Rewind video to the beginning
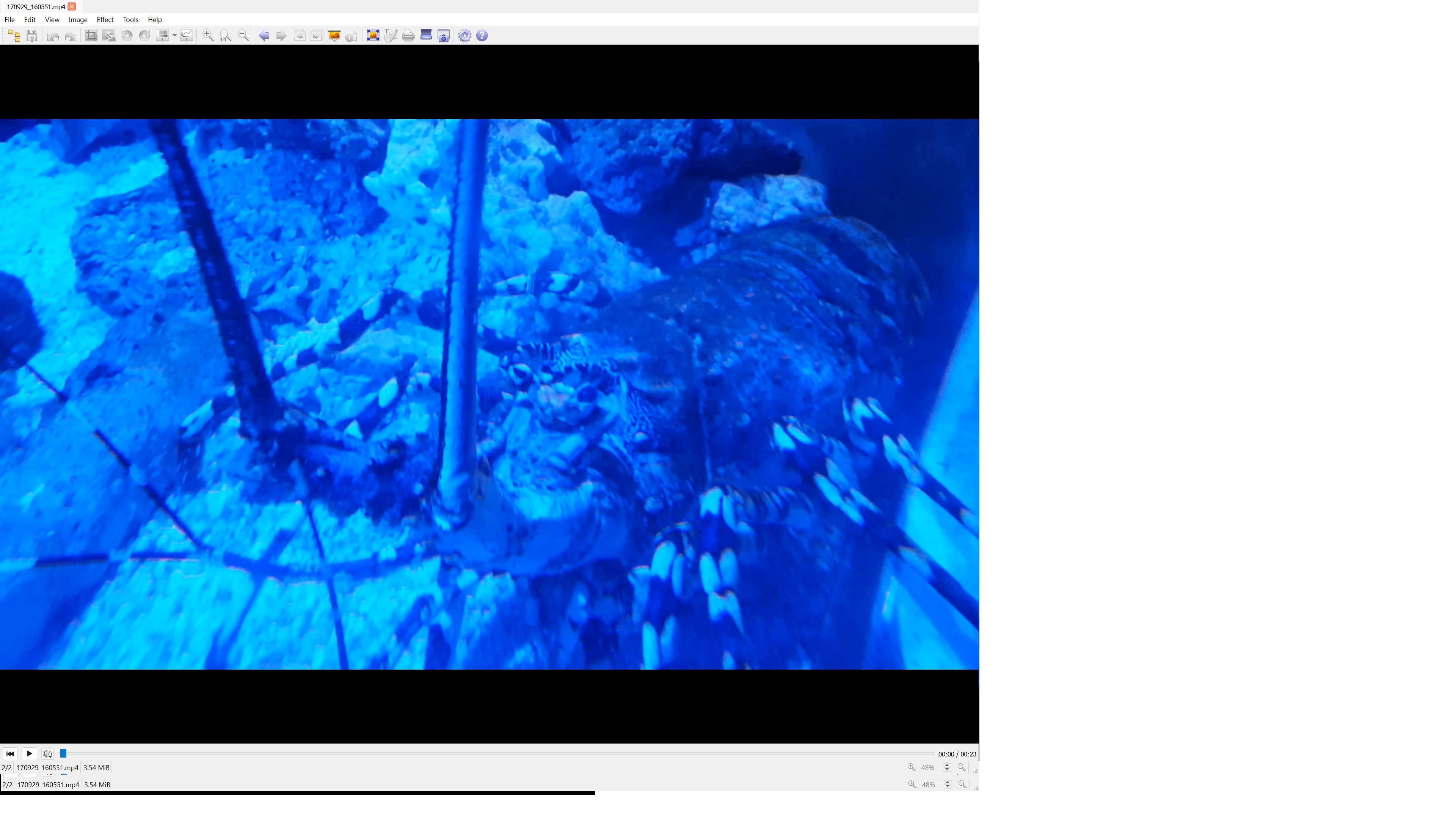 tap(10, 753)
